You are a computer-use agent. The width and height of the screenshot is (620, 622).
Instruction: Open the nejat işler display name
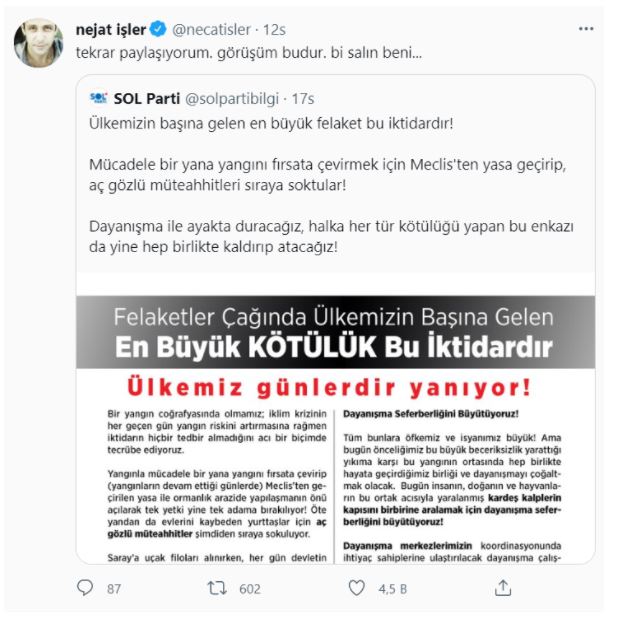tap(111, 30)
